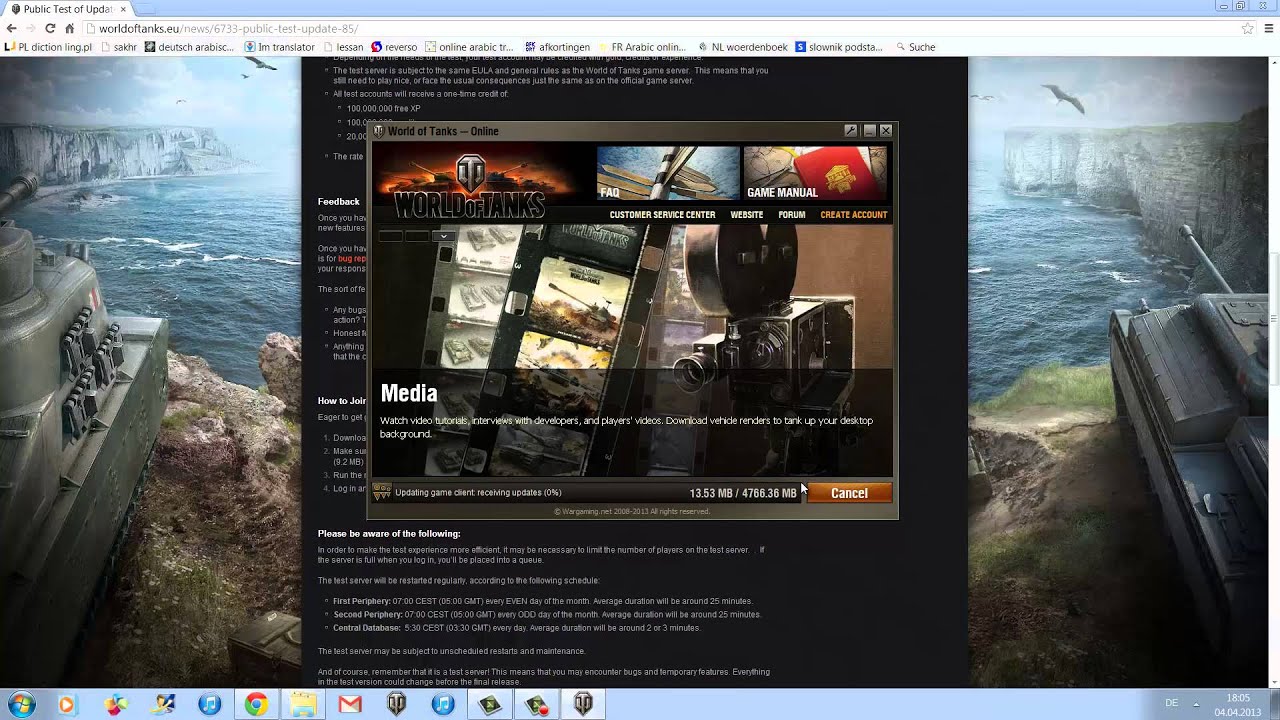Open the clock showing 18:05
Image resolution: width=1280 pixels, height=720 pixels.
tap(1238, 704)
